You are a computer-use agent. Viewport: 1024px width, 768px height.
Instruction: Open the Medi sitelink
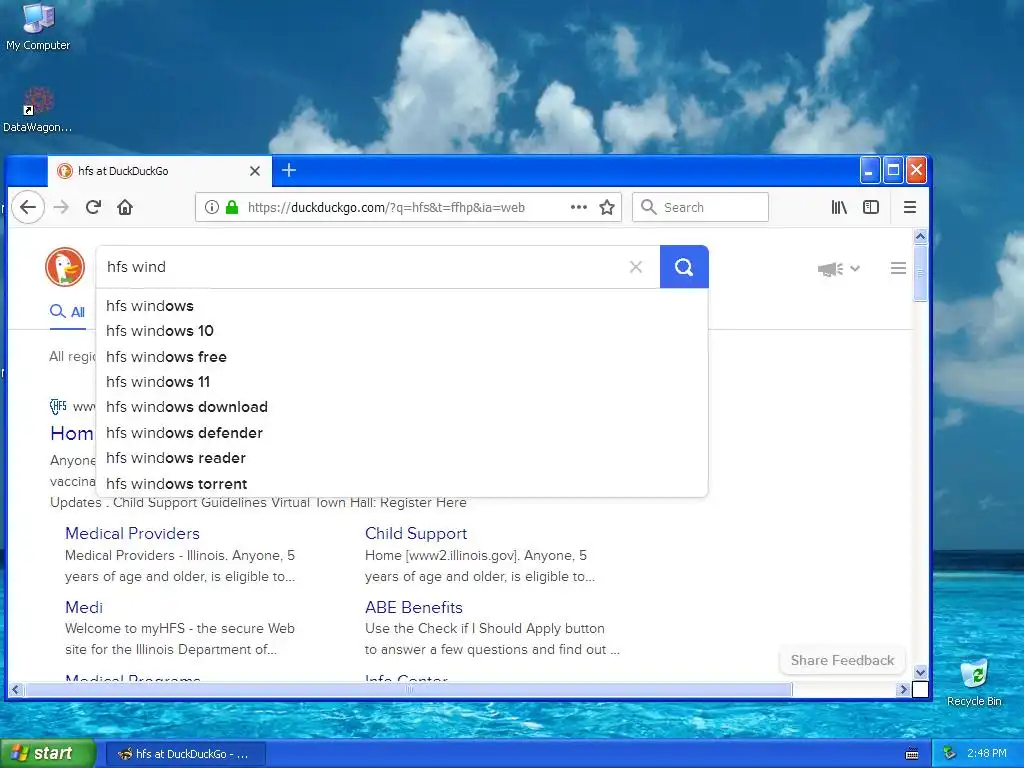click(x=84, y=607)
